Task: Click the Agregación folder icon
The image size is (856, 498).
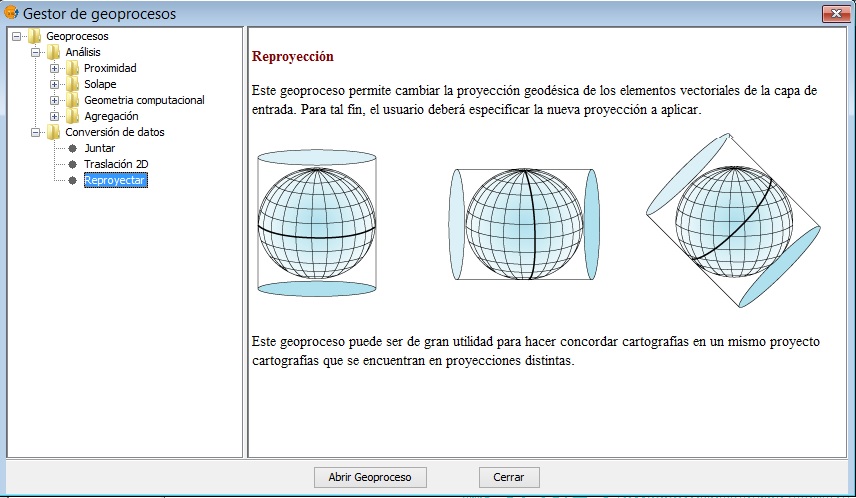Action: [x=72, y=116]
